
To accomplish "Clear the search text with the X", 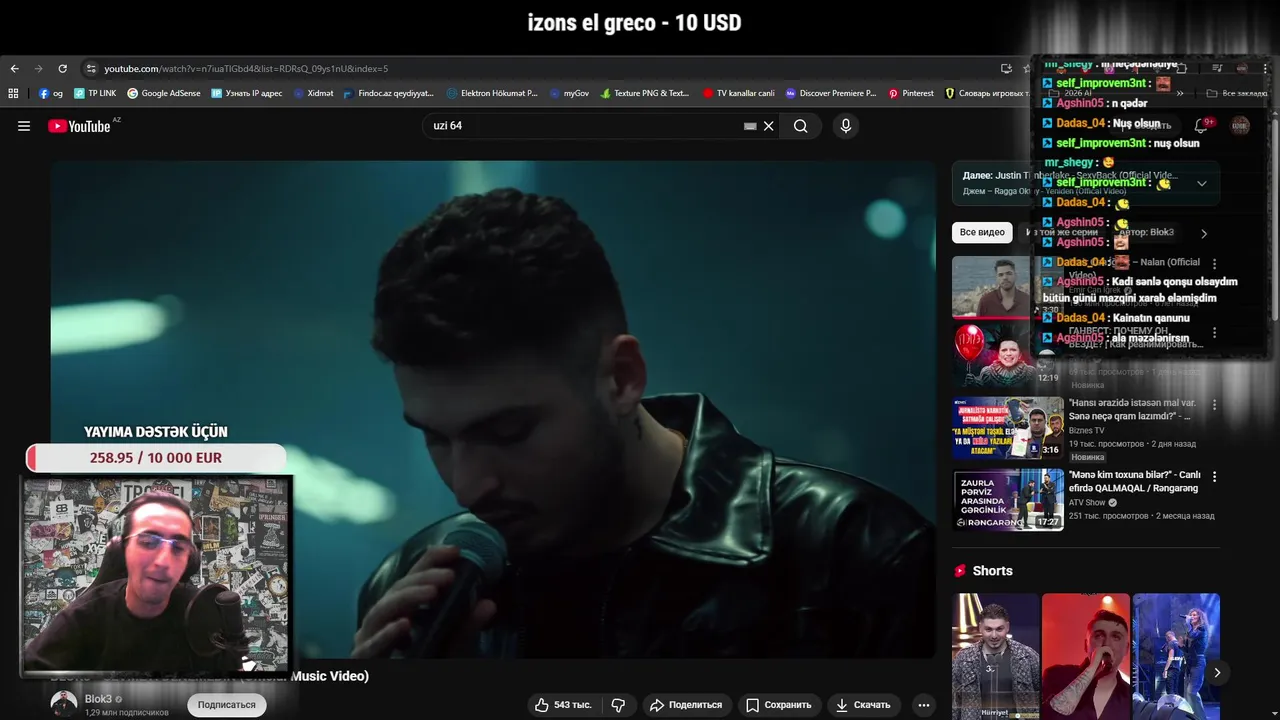I will (x=769, y=126).
